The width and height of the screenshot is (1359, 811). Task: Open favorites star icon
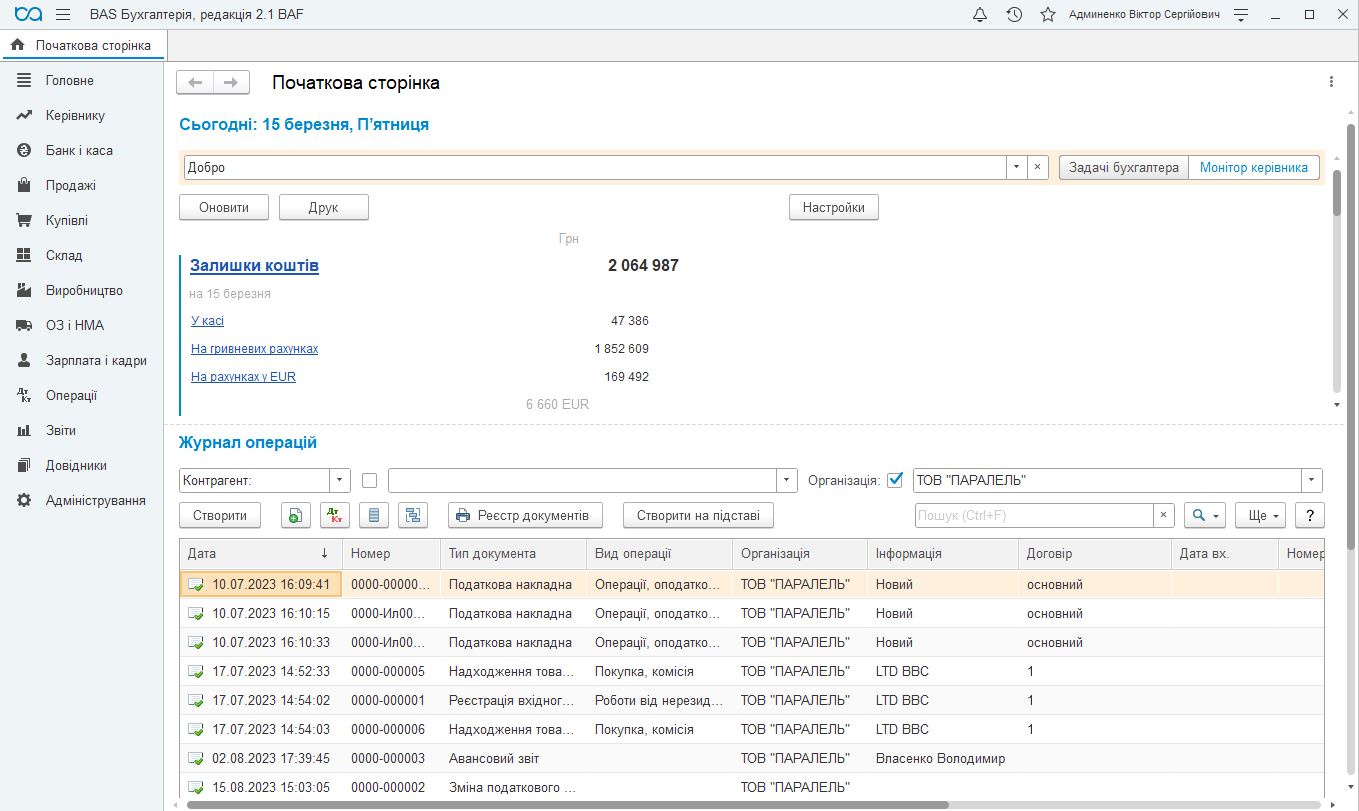tap(1047, 15)
